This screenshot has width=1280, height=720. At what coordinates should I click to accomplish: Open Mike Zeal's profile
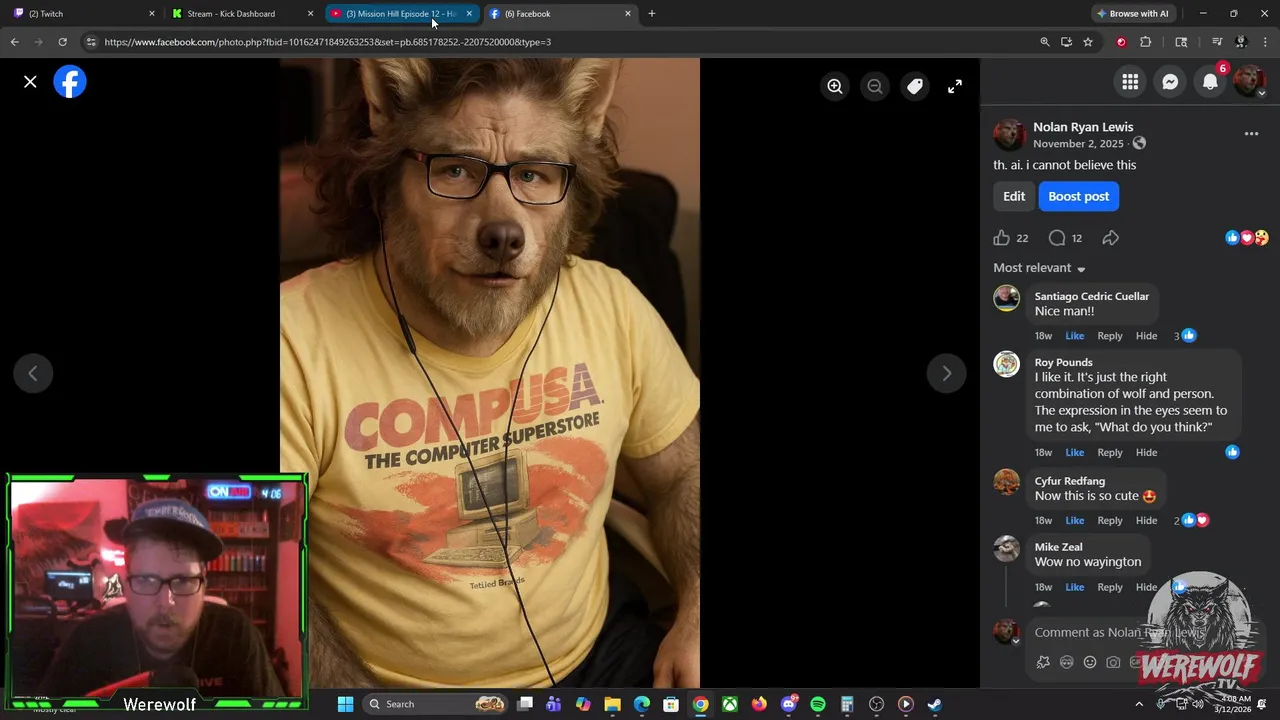click(1058, 547)
